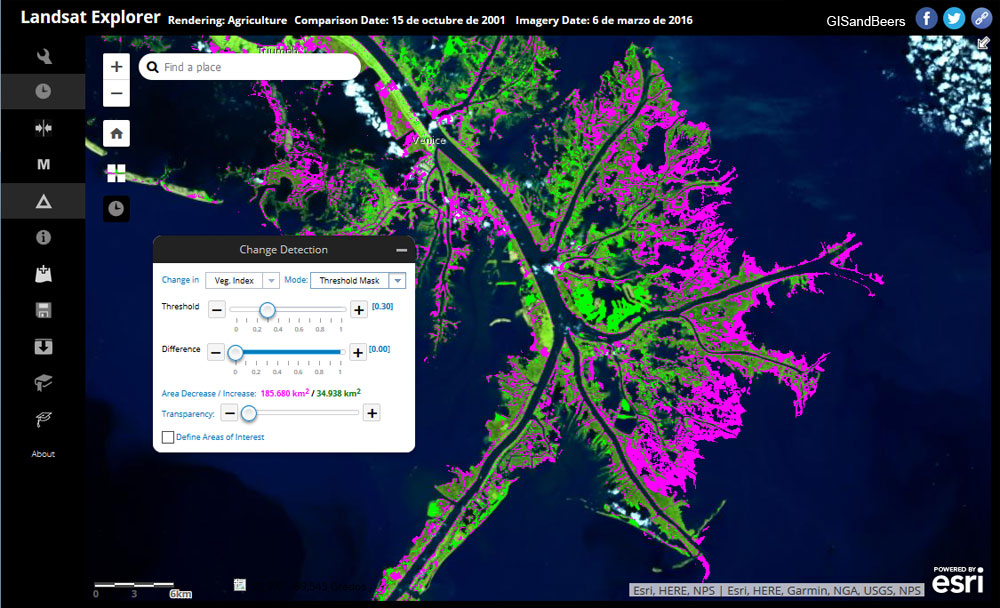Screen dimensions: 1000x608
Task: Click the Venice map label
Action: (429, 140)
